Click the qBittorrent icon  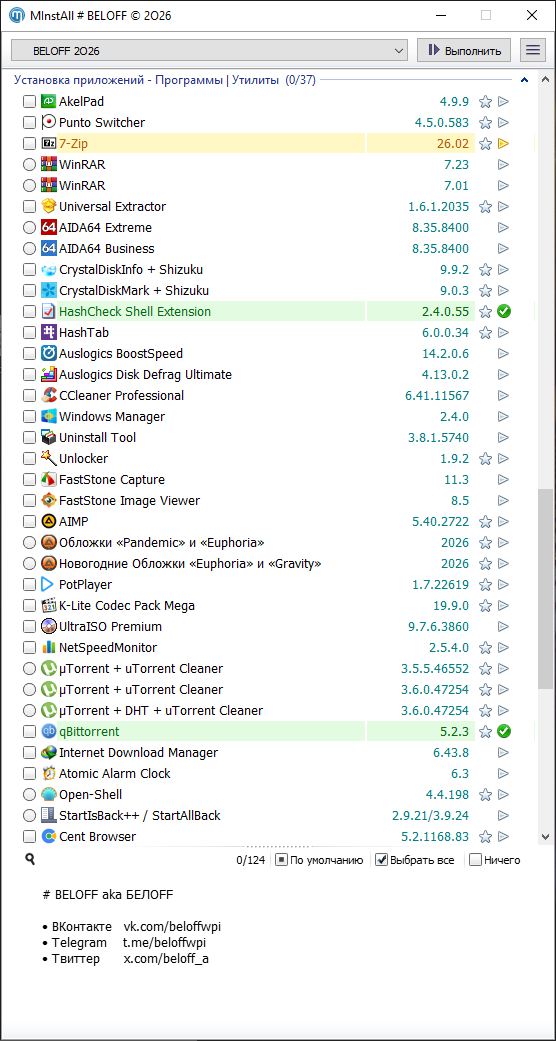tap(48, 732)
